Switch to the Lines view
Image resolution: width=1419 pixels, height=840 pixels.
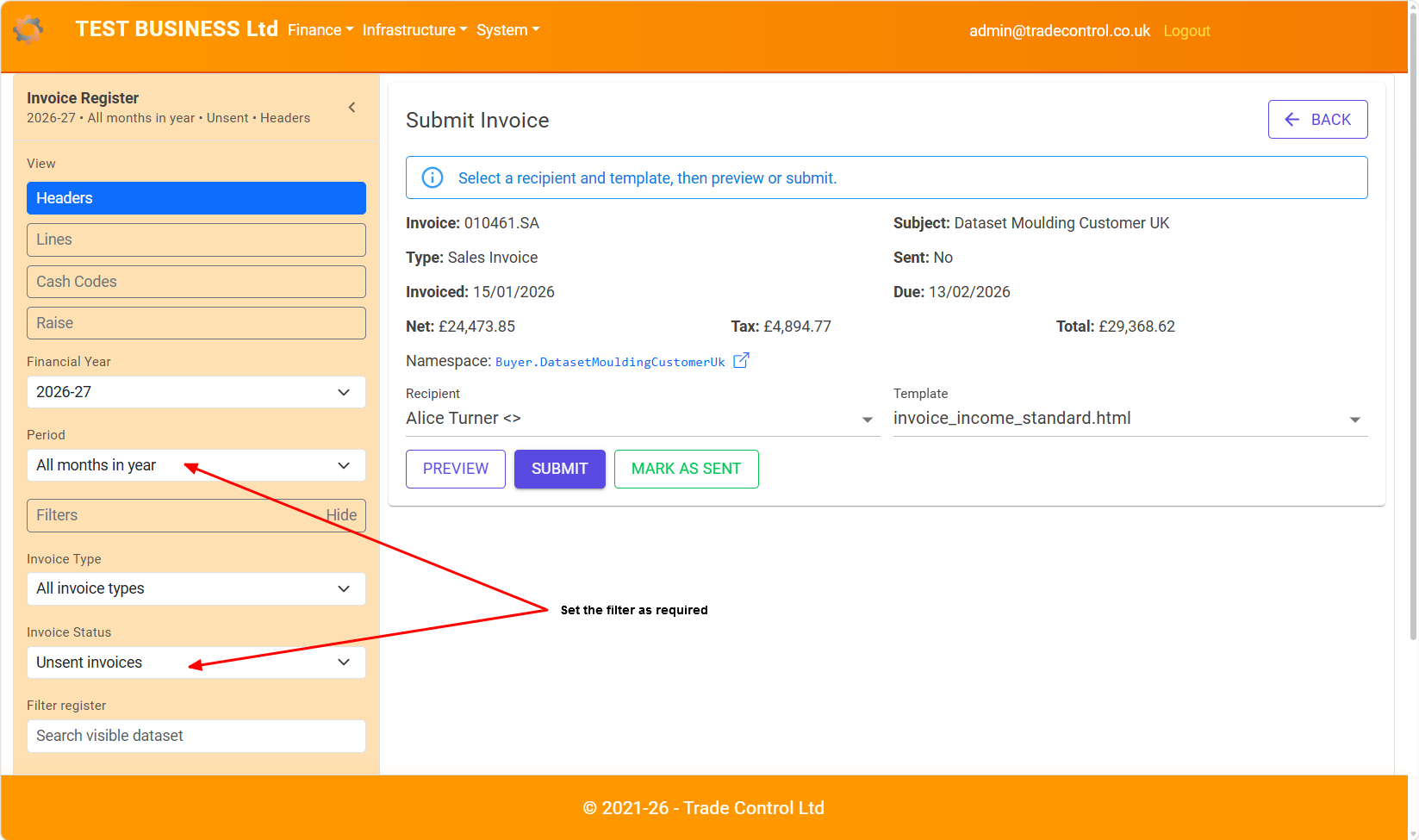click(196, 240)
